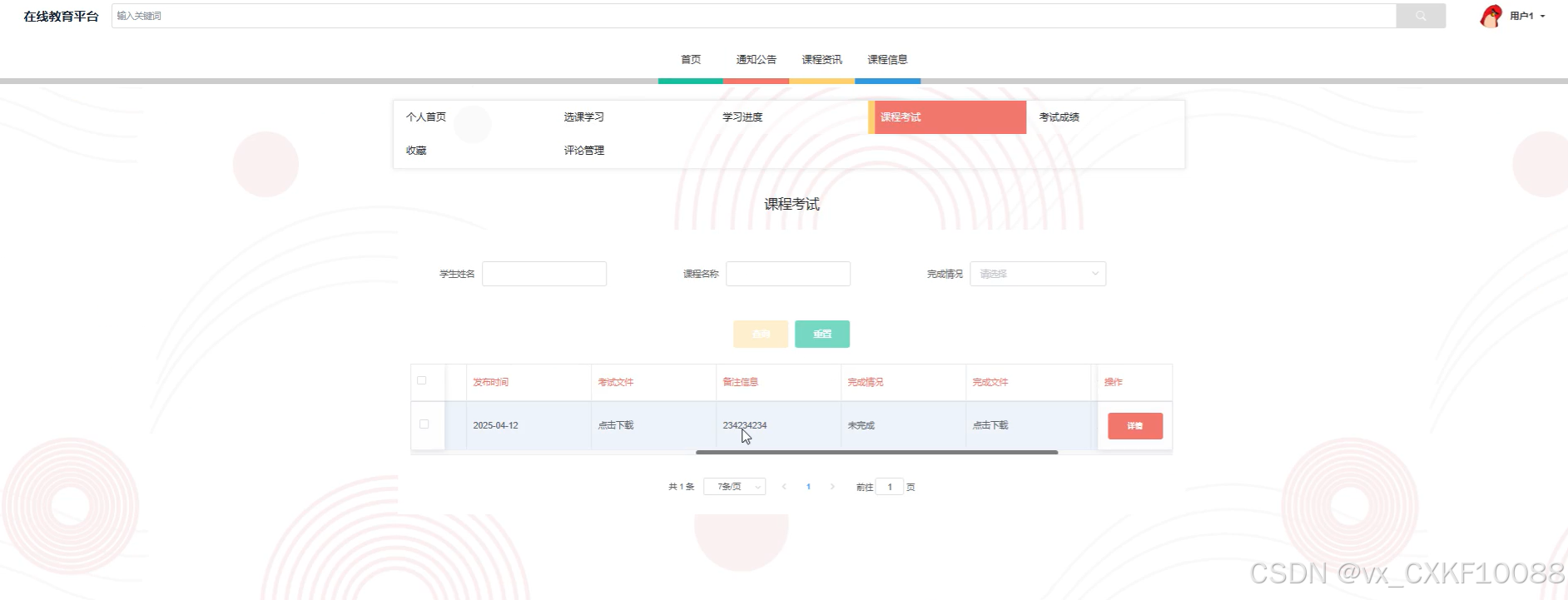Click the user avatar icon
This screenshot has width=1568, height=600.
1491,16
